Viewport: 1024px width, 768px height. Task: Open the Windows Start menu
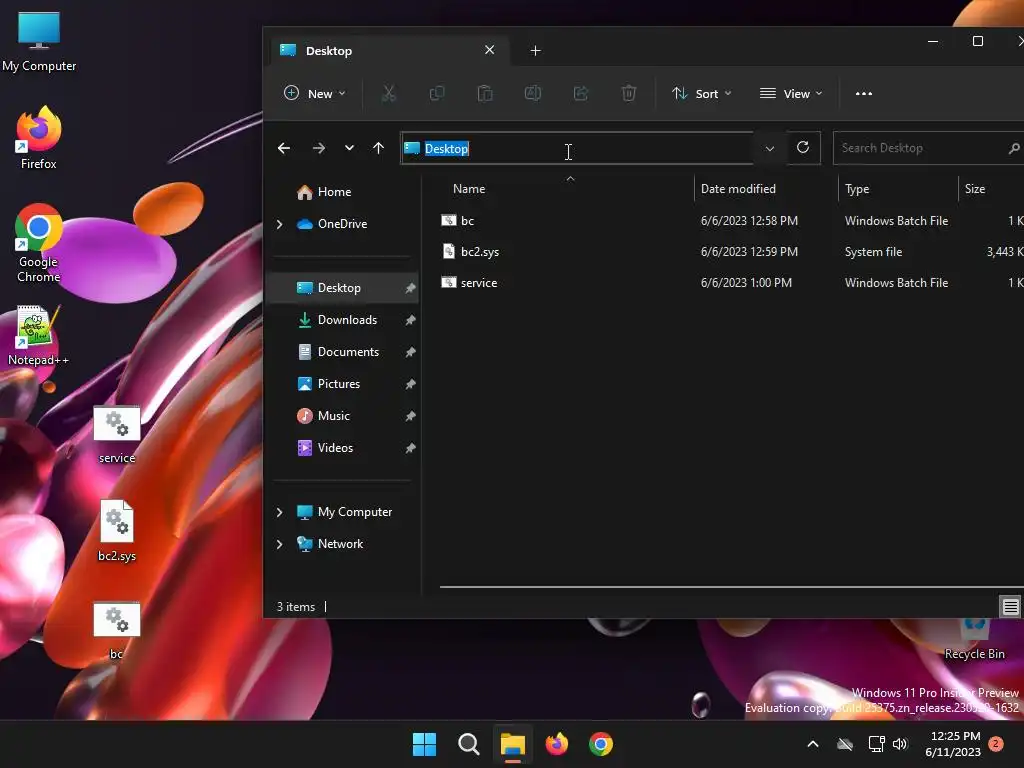[x=424, y=744]
